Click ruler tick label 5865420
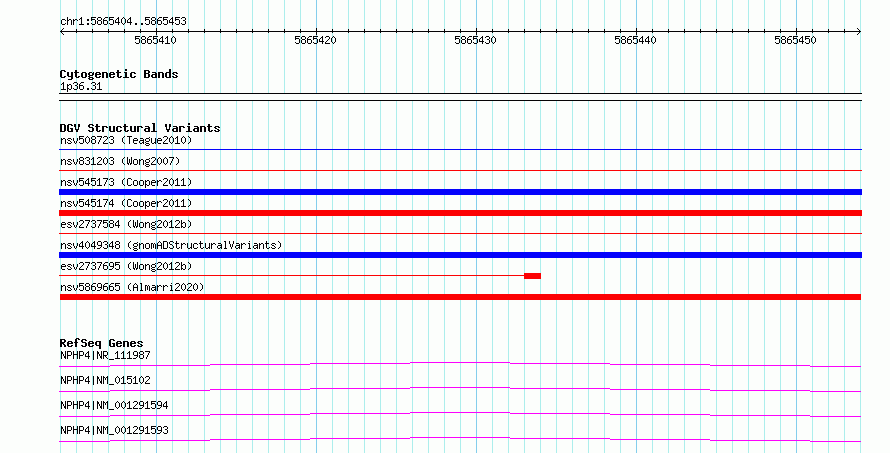 coord(315,40)
